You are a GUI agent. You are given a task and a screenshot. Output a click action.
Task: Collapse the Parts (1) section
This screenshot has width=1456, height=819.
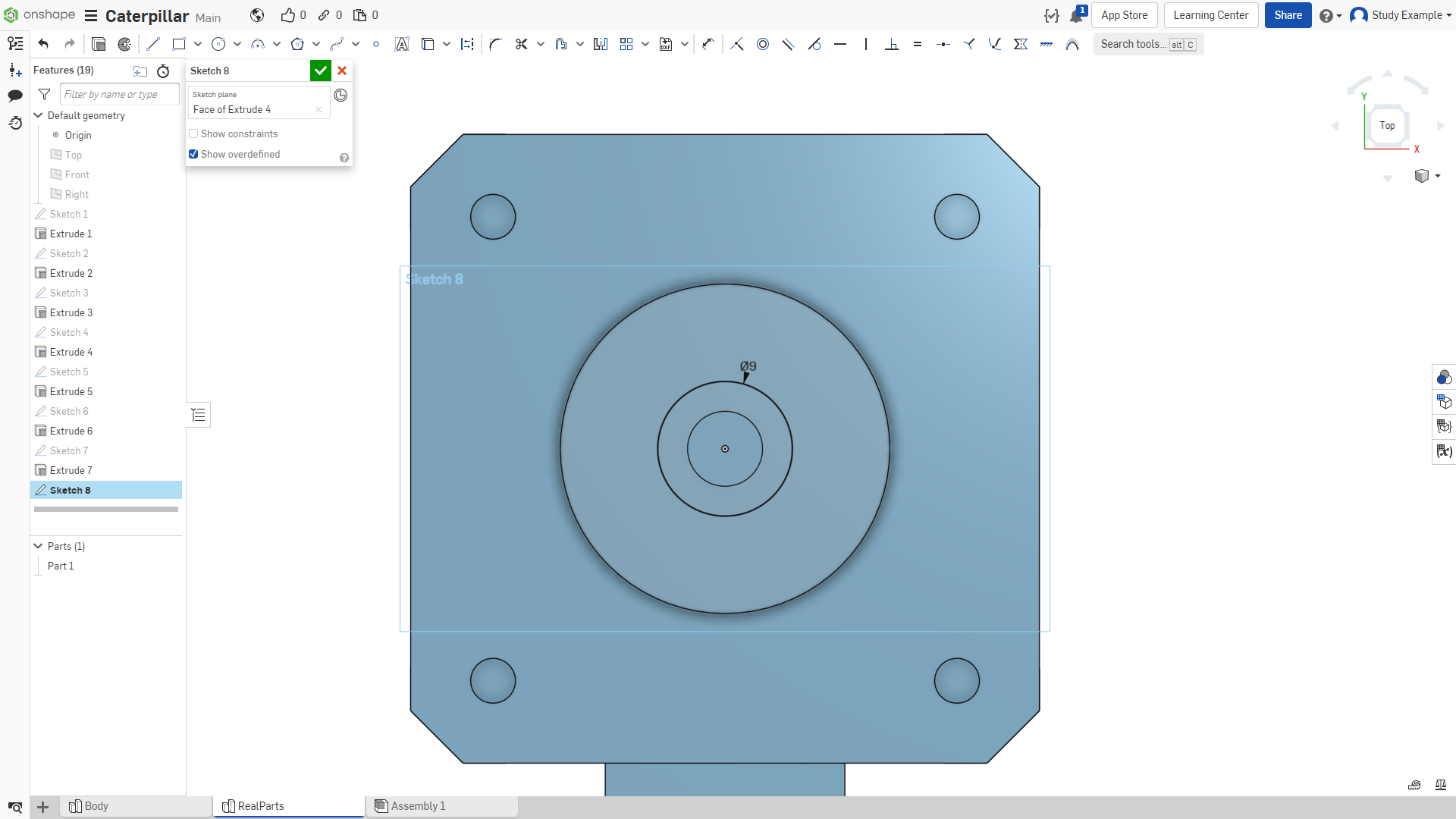38,546
